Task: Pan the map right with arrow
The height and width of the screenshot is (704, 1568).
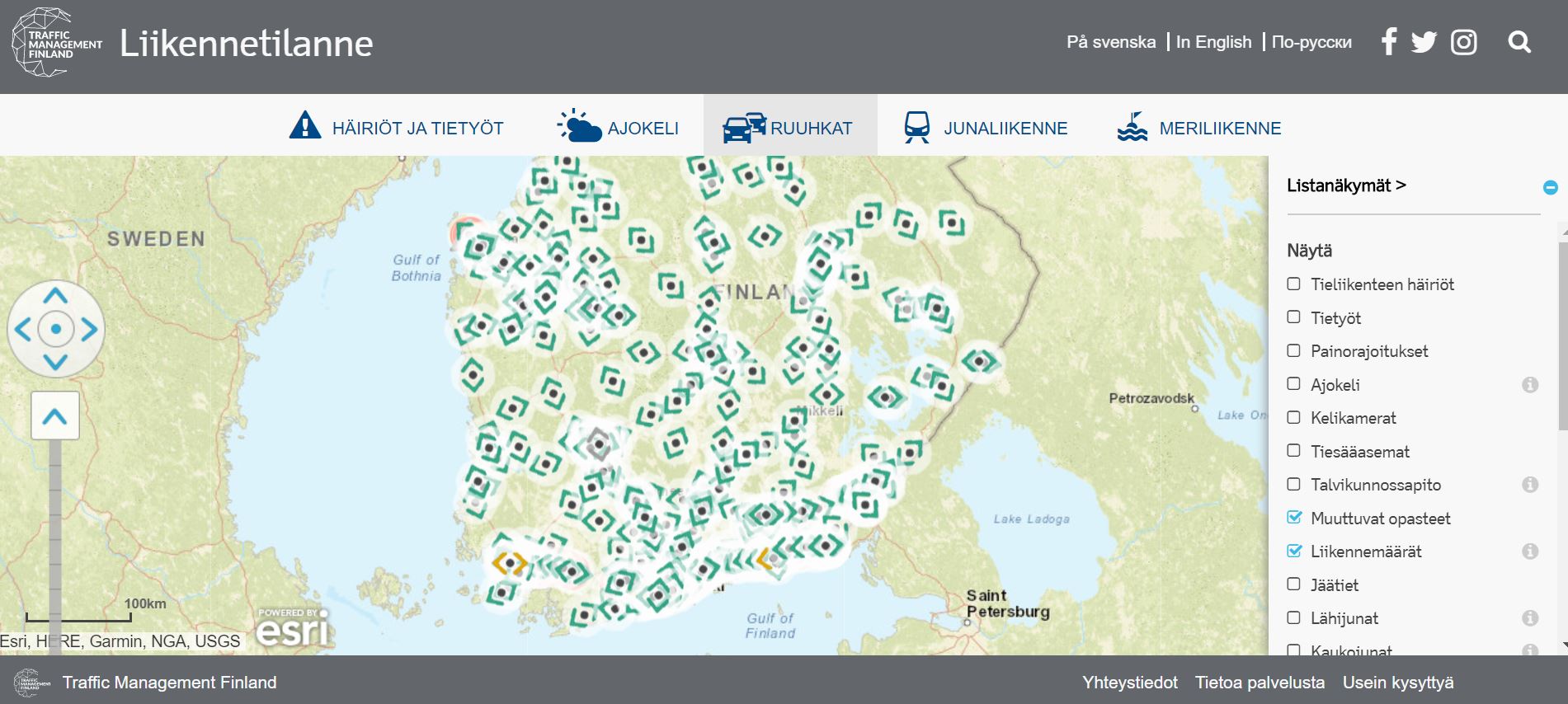Action: point(89,330)
